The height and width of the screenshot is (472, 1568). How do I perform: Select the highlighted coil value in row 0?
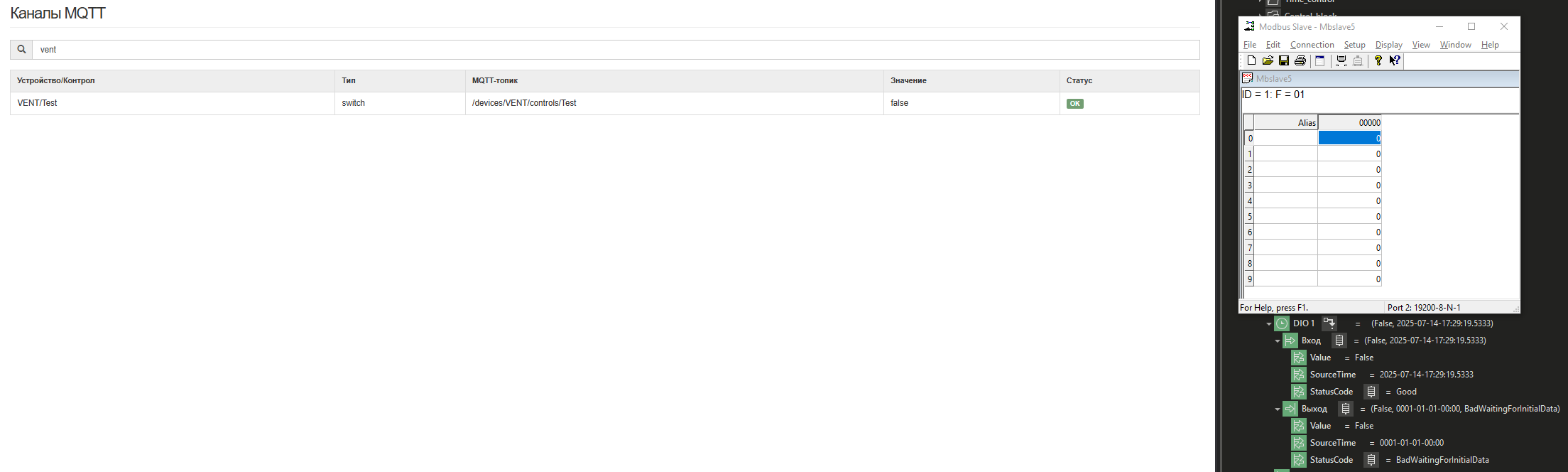pos(1349,139)
